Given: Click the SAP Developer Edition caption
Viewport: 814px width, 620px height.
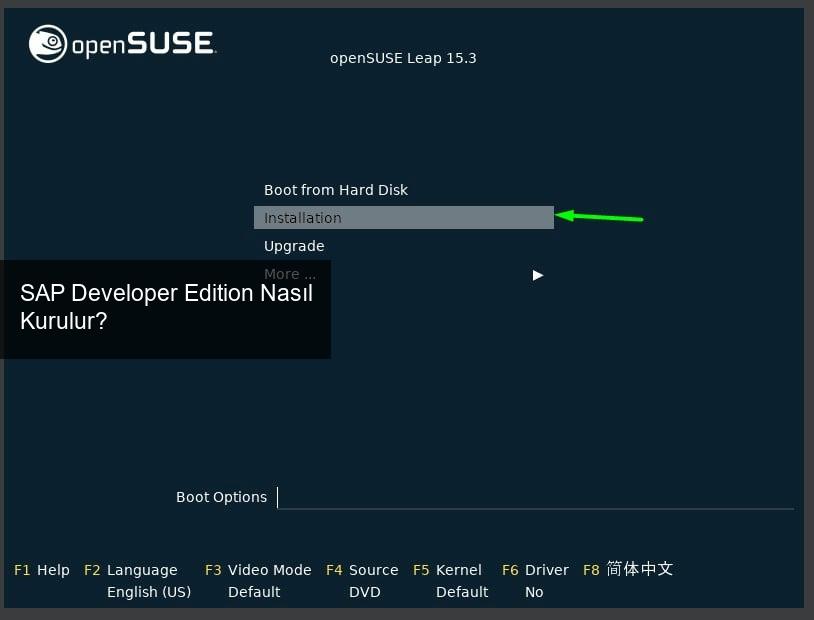Looking at the screenshot, I should pyautogui.click(x=166, y=307).
